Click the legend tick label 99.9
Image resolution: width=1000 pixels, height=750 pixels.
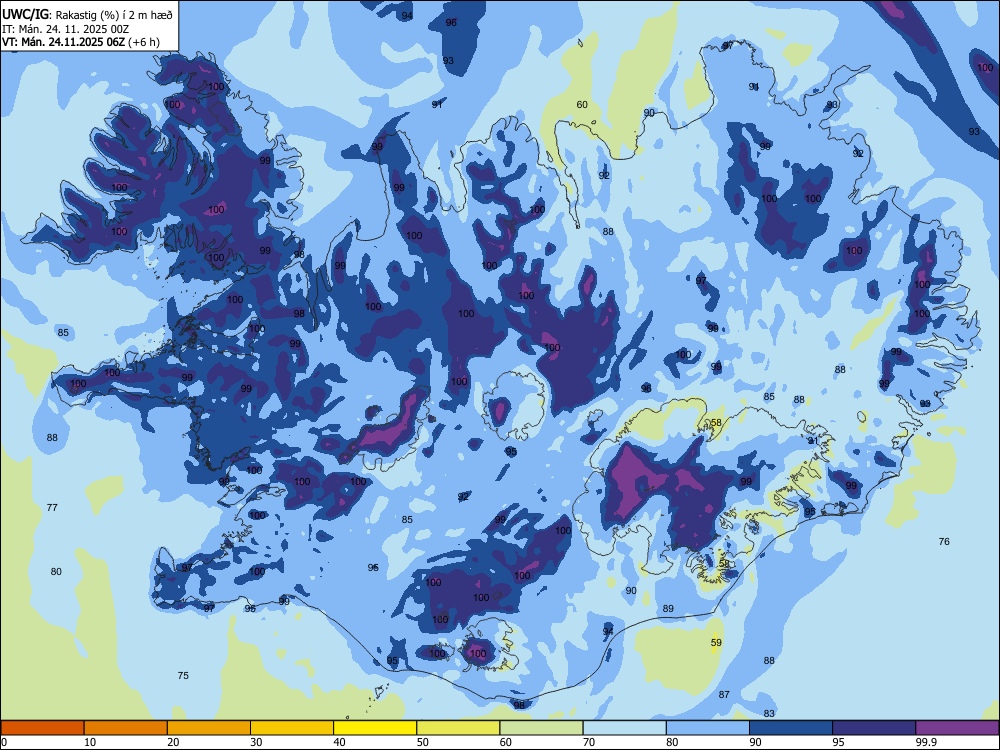[926, 742]
